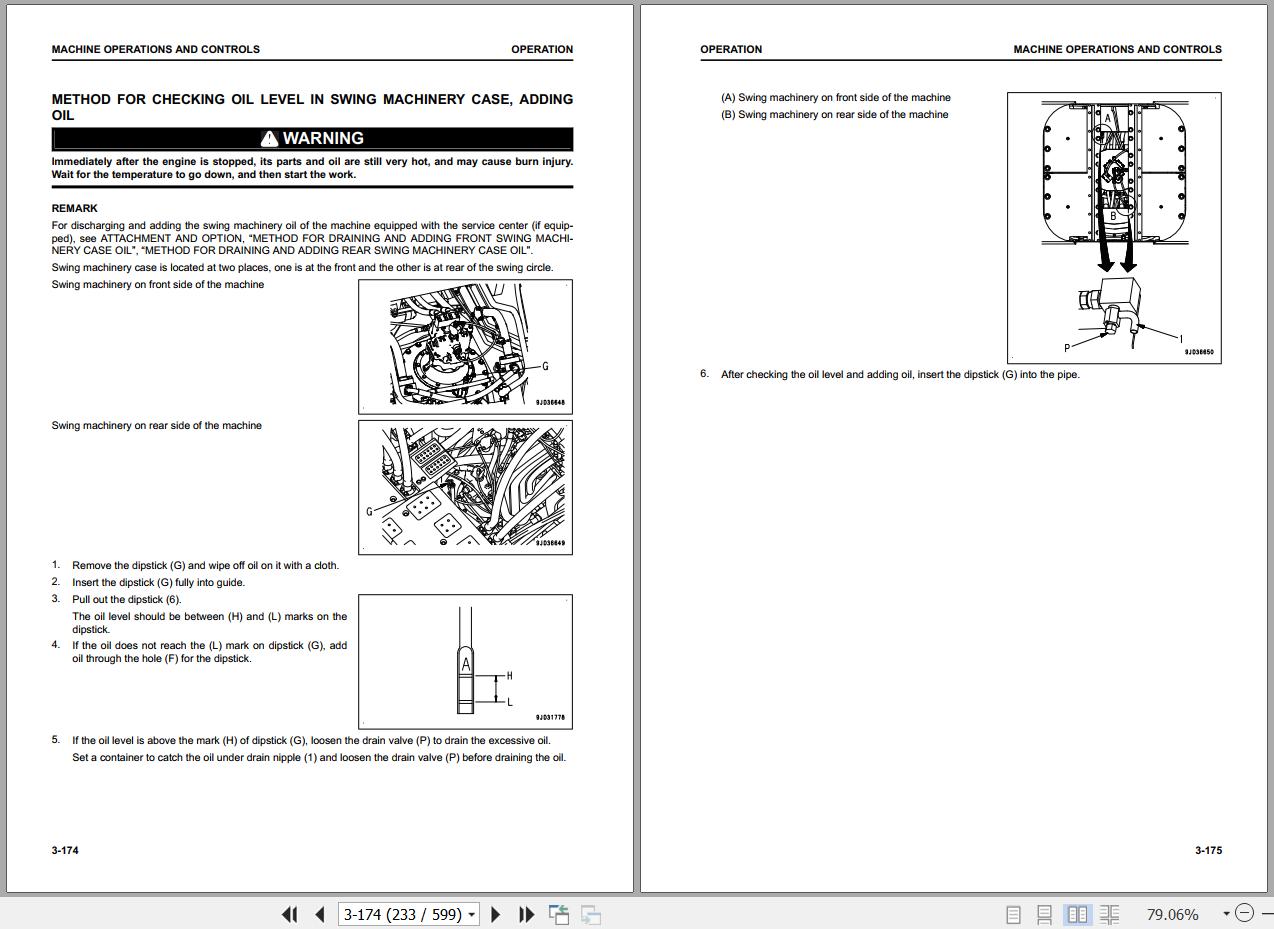Click the dipstick H and L marks figure
Viewport: 1274px width, 929px height.
coord(465,662)
